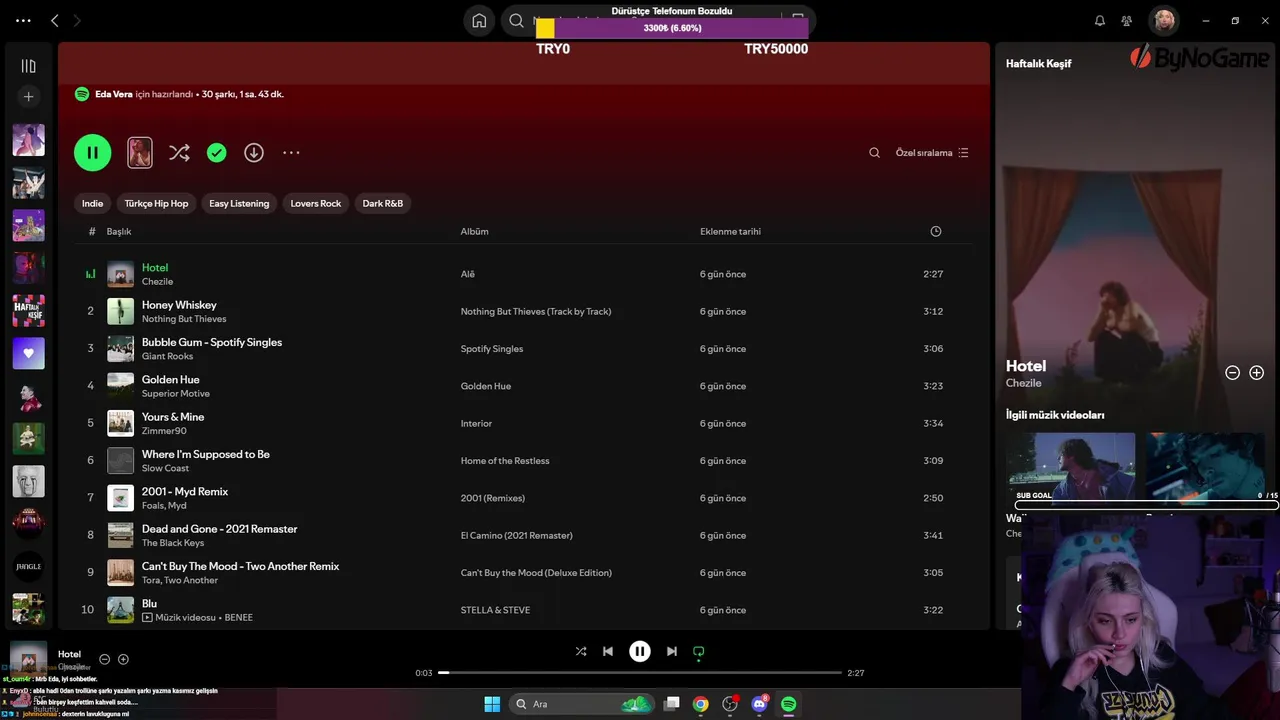The image size is (1280, 720).
Task: Open Chrome from the taskbar
Action: (x=701, y=704)
